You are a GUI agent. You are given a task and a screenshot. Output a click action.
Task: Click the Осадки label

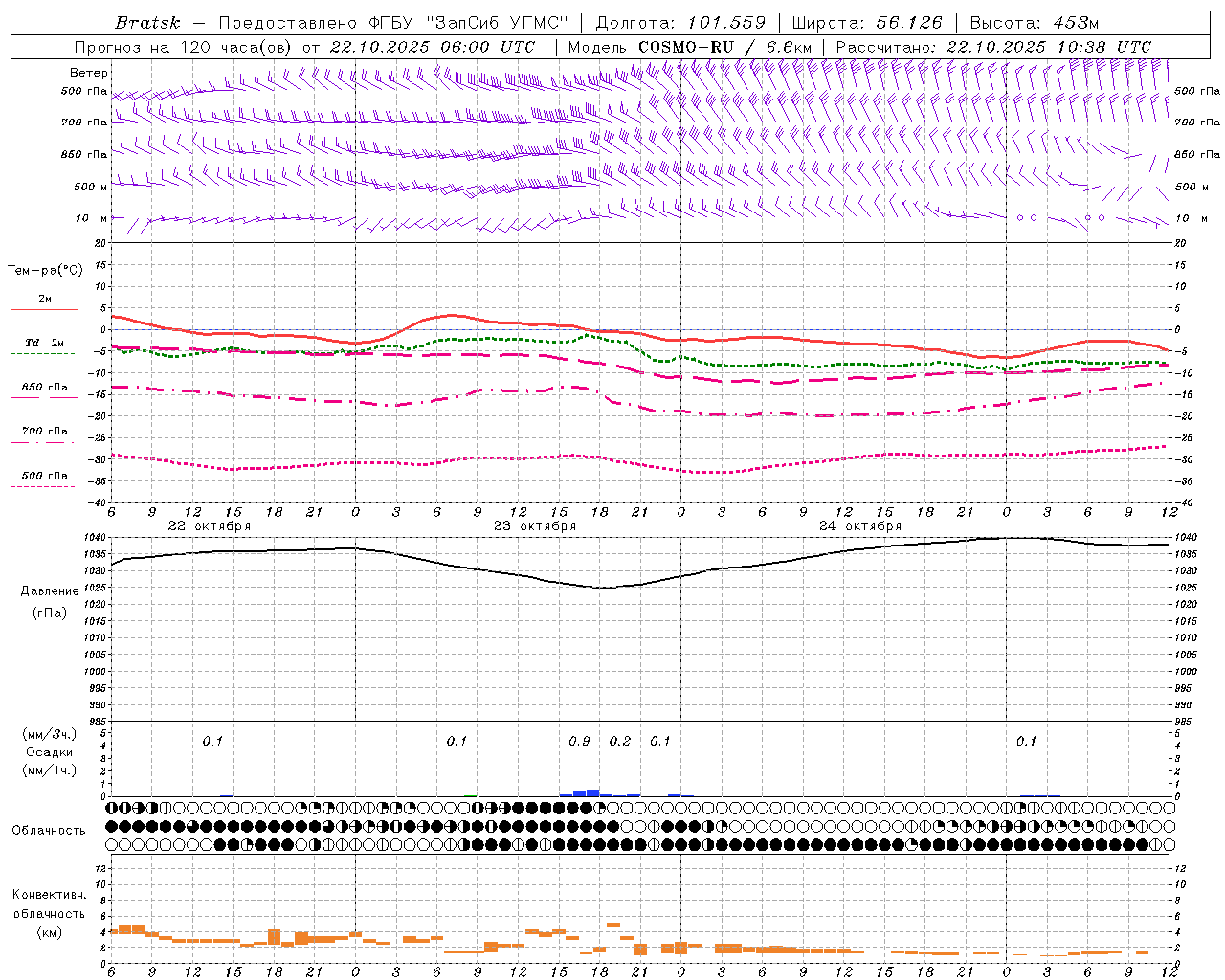click(50, 752)
